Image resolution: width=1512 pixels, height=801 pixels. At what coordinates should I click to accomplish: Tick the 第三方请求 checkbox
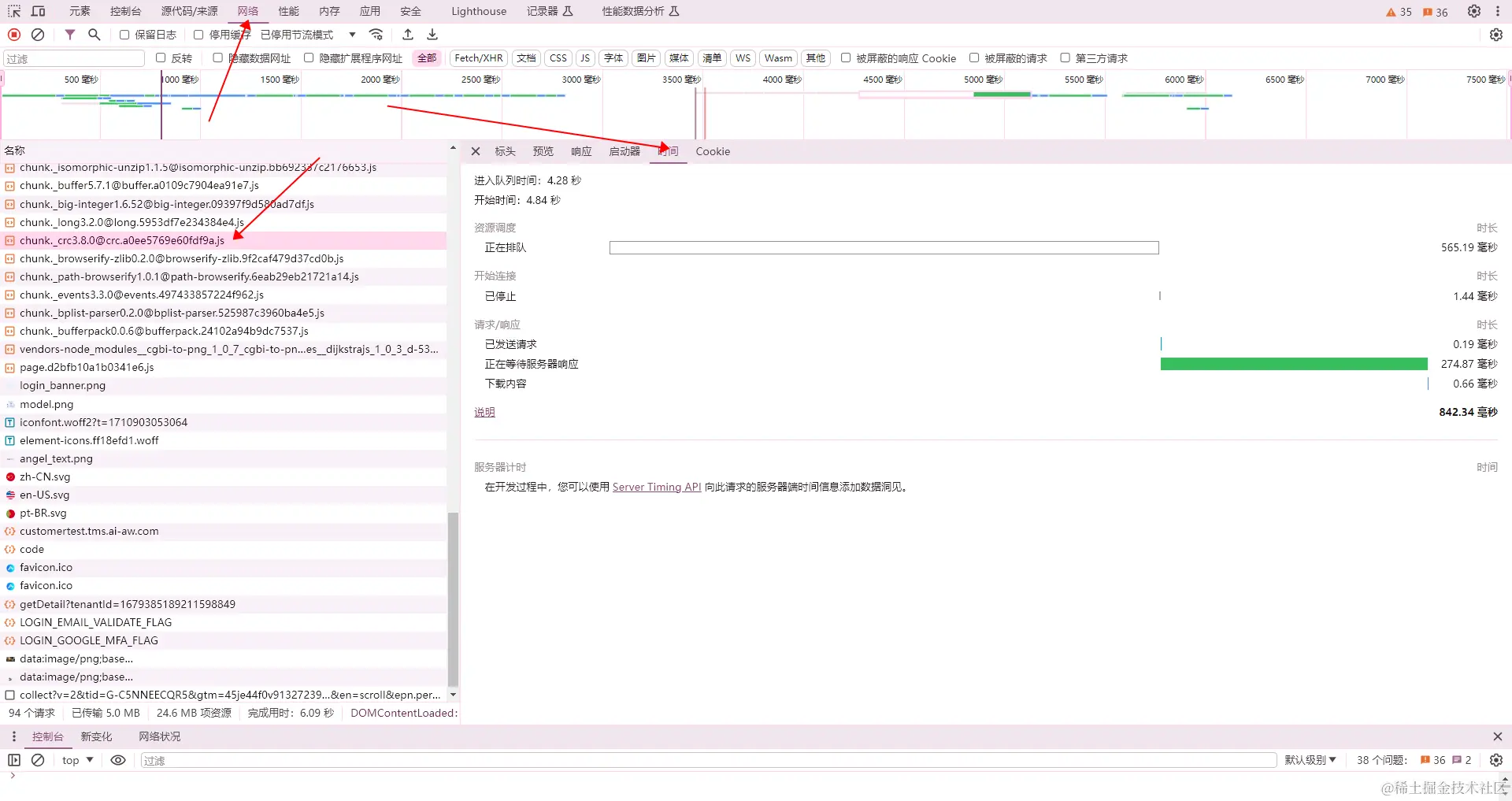pos(1065,57)
